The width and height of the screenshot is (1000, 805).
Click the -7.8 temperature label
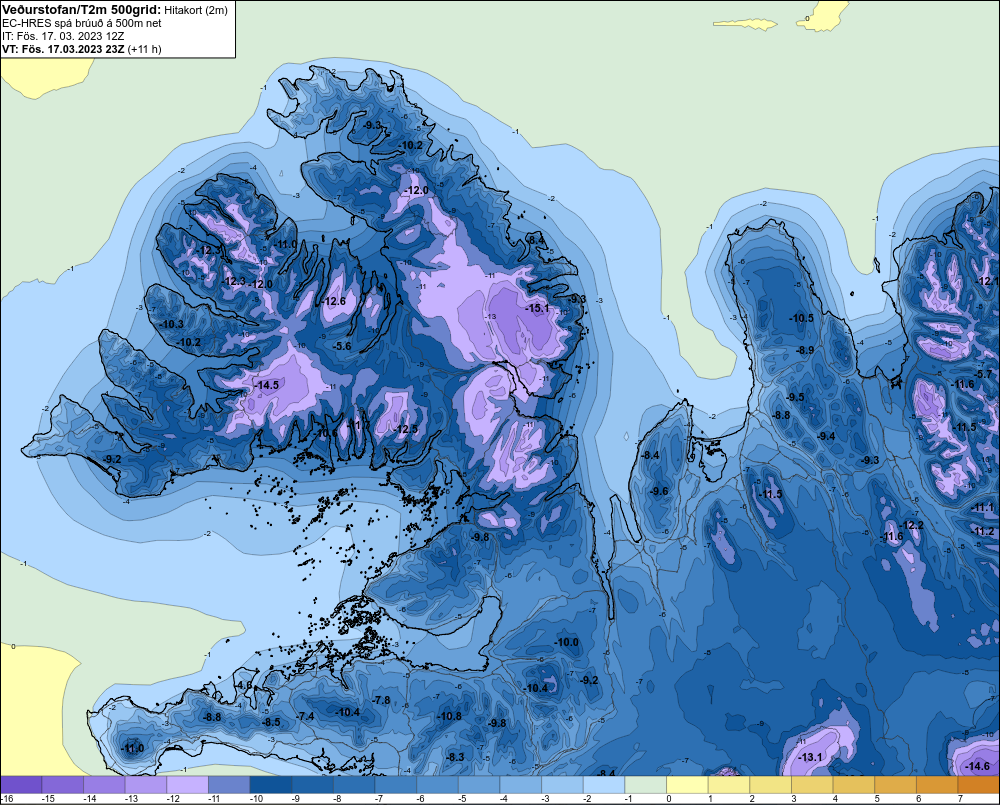(381, 700)
